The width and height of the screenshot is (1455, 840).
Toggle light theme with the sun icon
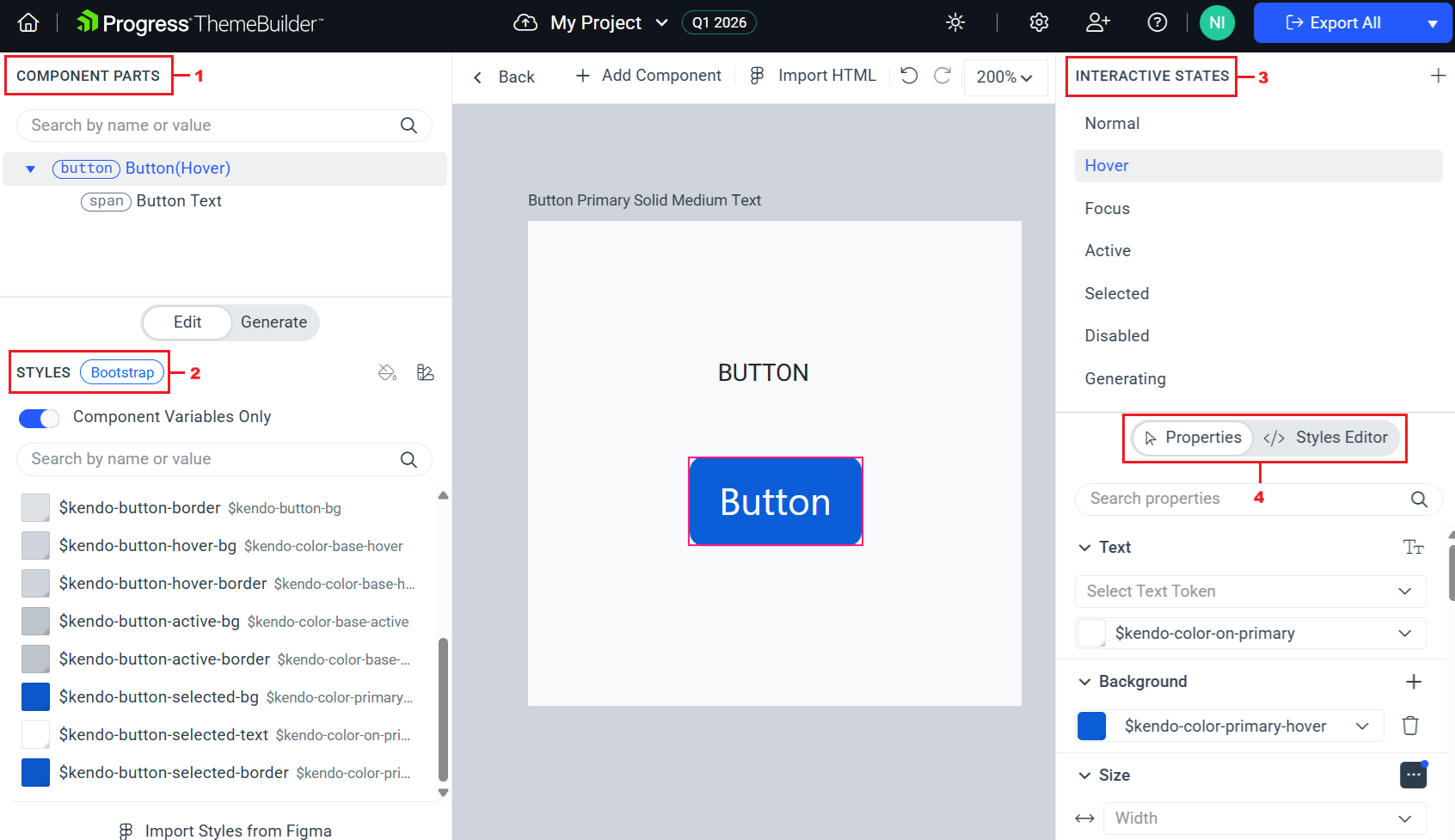[x=955, y=22]
